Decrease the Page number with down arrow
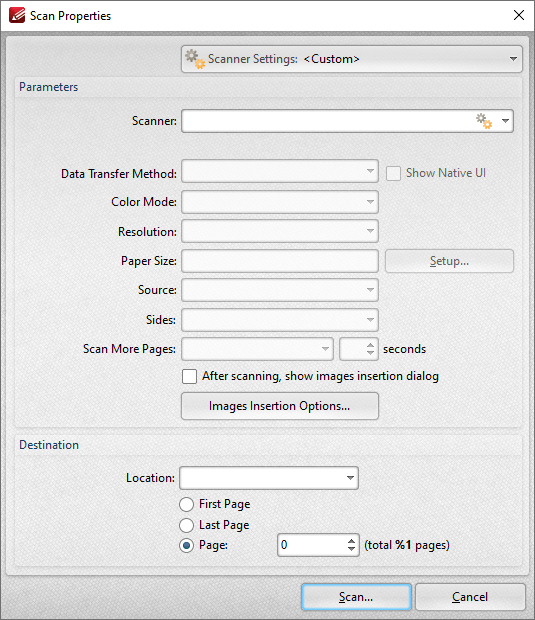 click(x=351, y=549)
